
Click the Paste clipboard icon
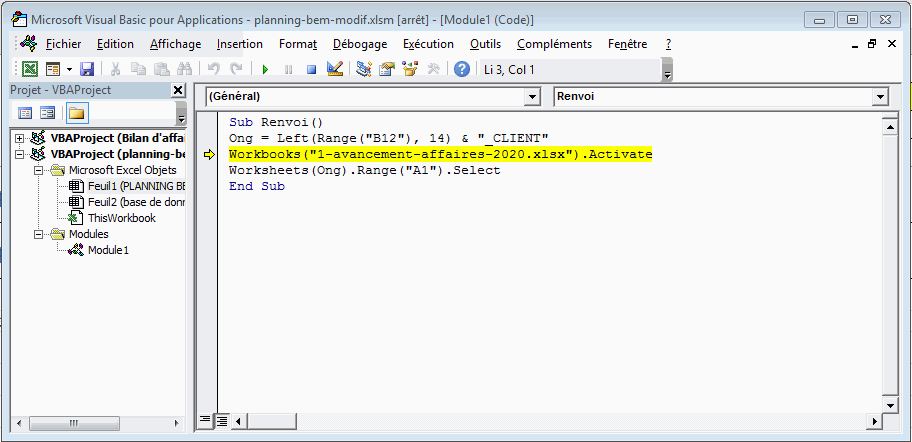pos(161,69)
